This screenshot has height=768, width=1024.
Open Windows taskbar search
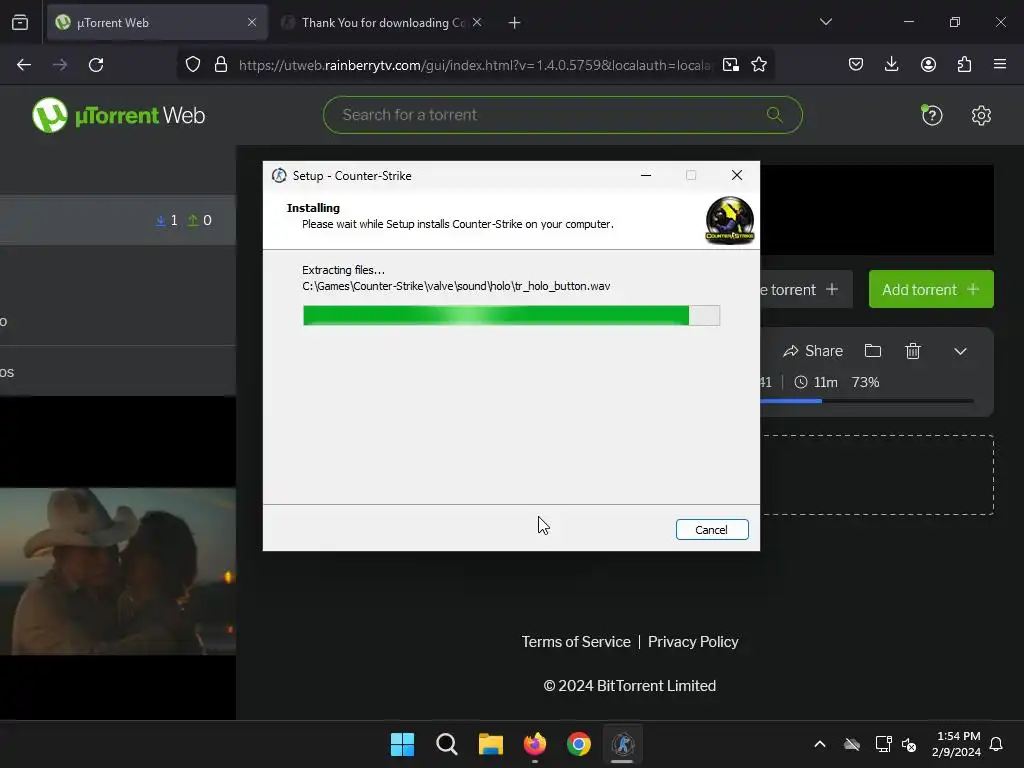click(x=447, y=744)
